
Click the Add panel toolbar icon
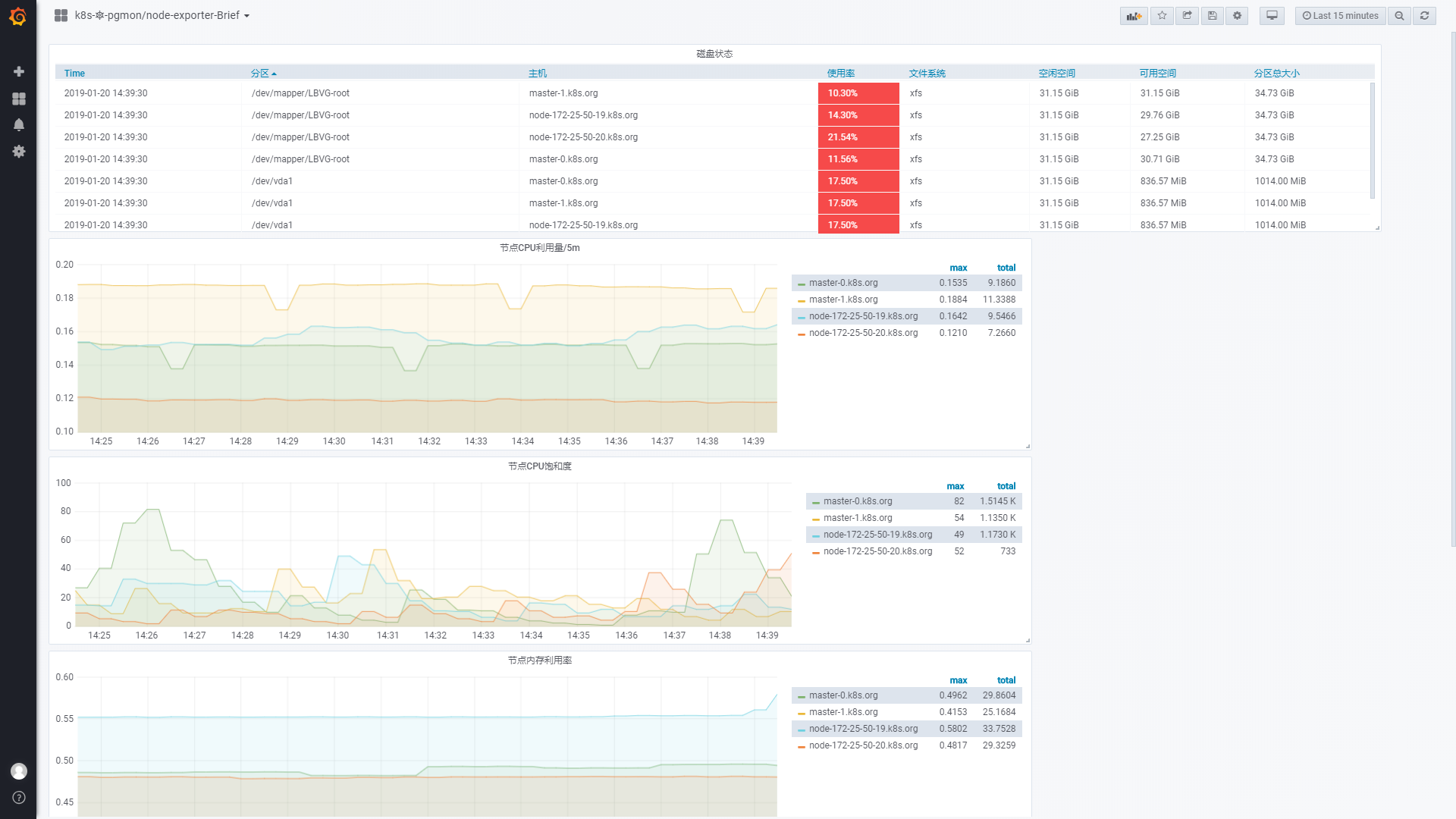(x=1134, y=16)
